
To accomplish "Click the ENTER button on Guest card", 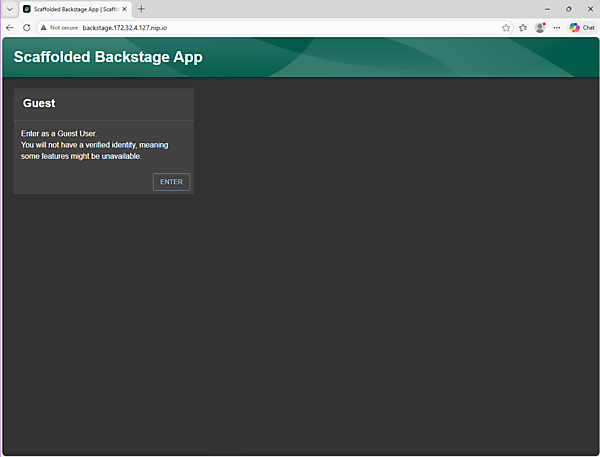I will tap(171, 182).
